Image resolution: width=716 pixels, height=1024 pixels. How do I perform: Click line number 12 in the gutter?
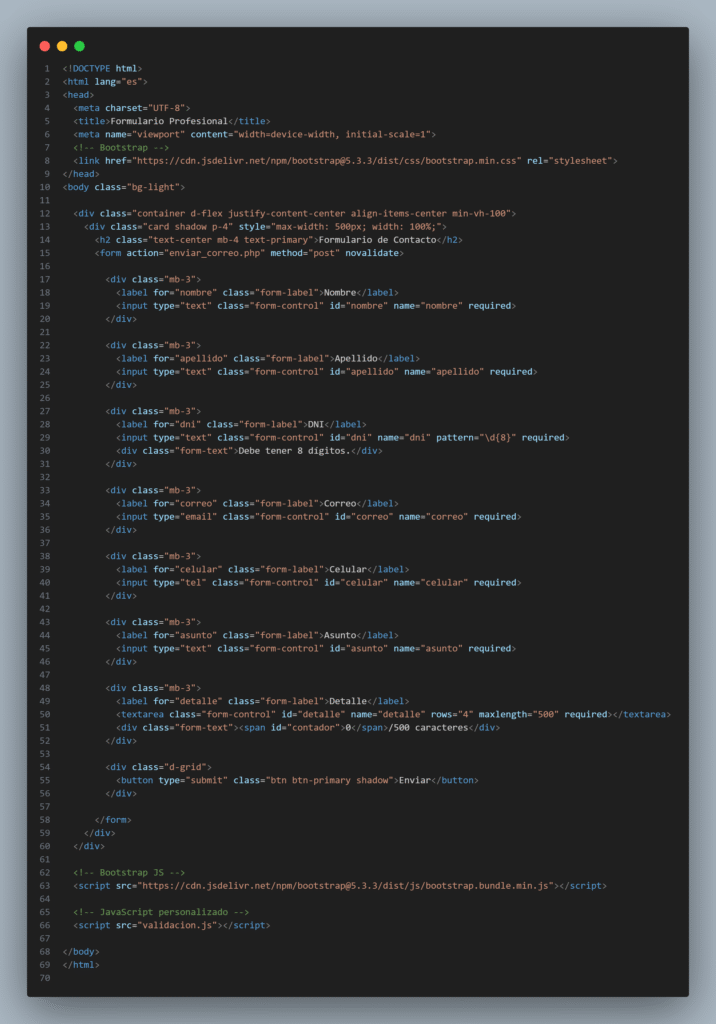click(x=44, y=214)
